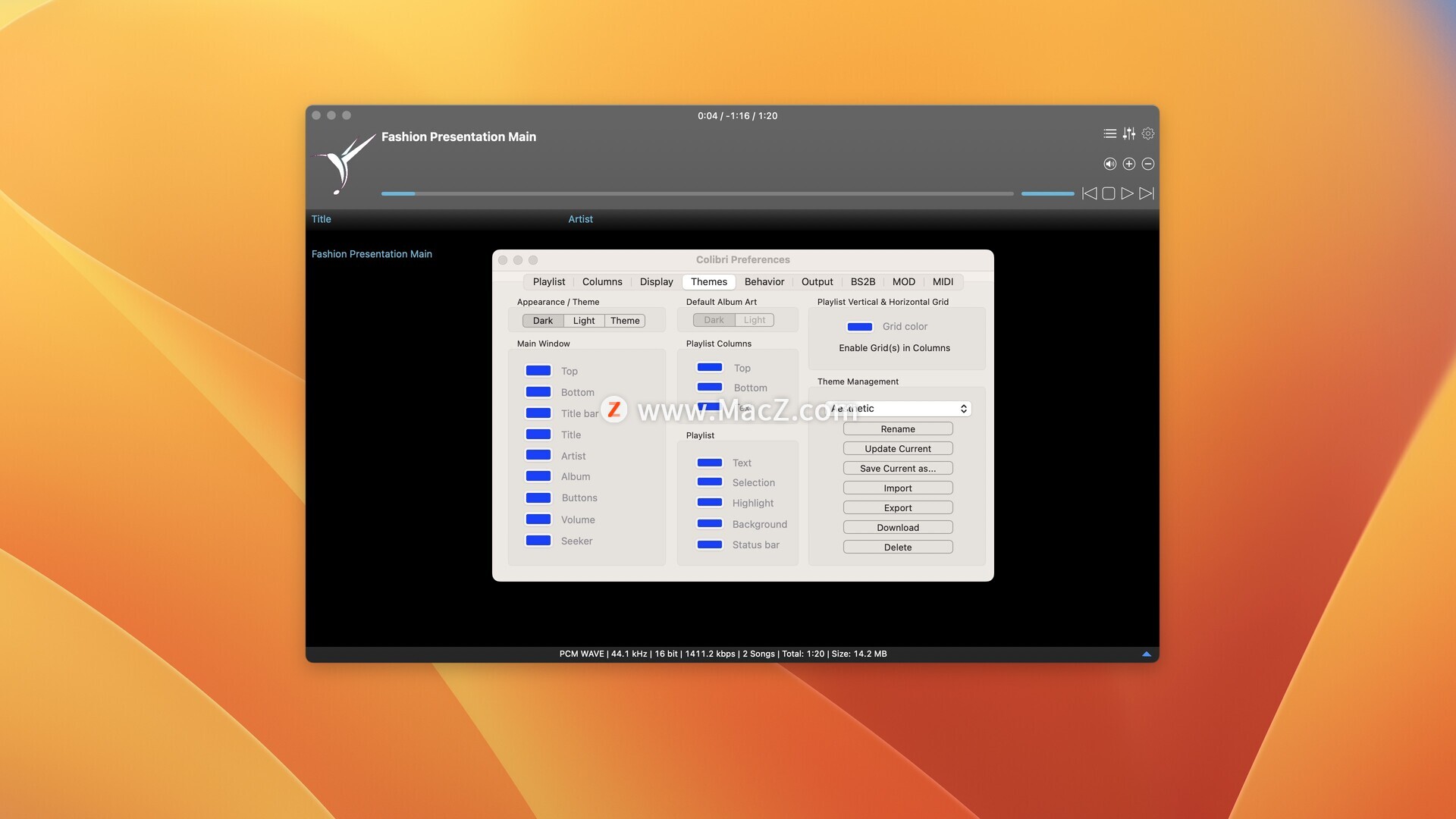Open Main Window Title color swatch
The width and height of the screenshot is (1456, 819).
point(538,435)
